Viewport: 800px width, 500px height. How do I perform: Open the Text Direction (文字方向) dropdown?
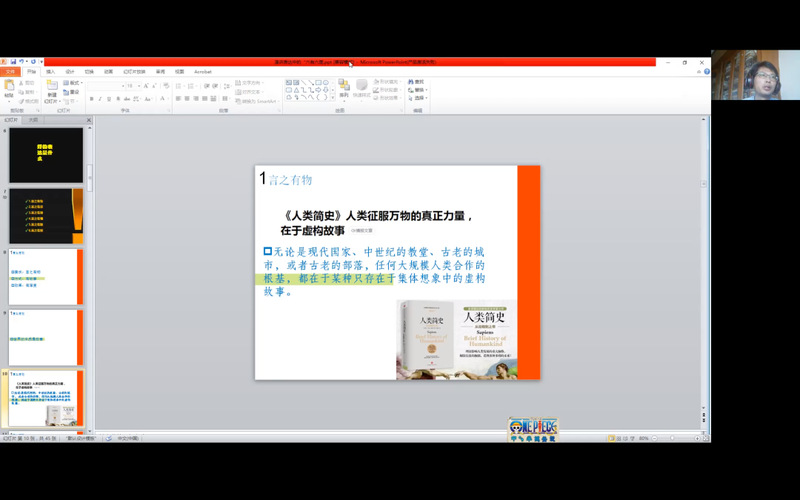tap(250, 83)
